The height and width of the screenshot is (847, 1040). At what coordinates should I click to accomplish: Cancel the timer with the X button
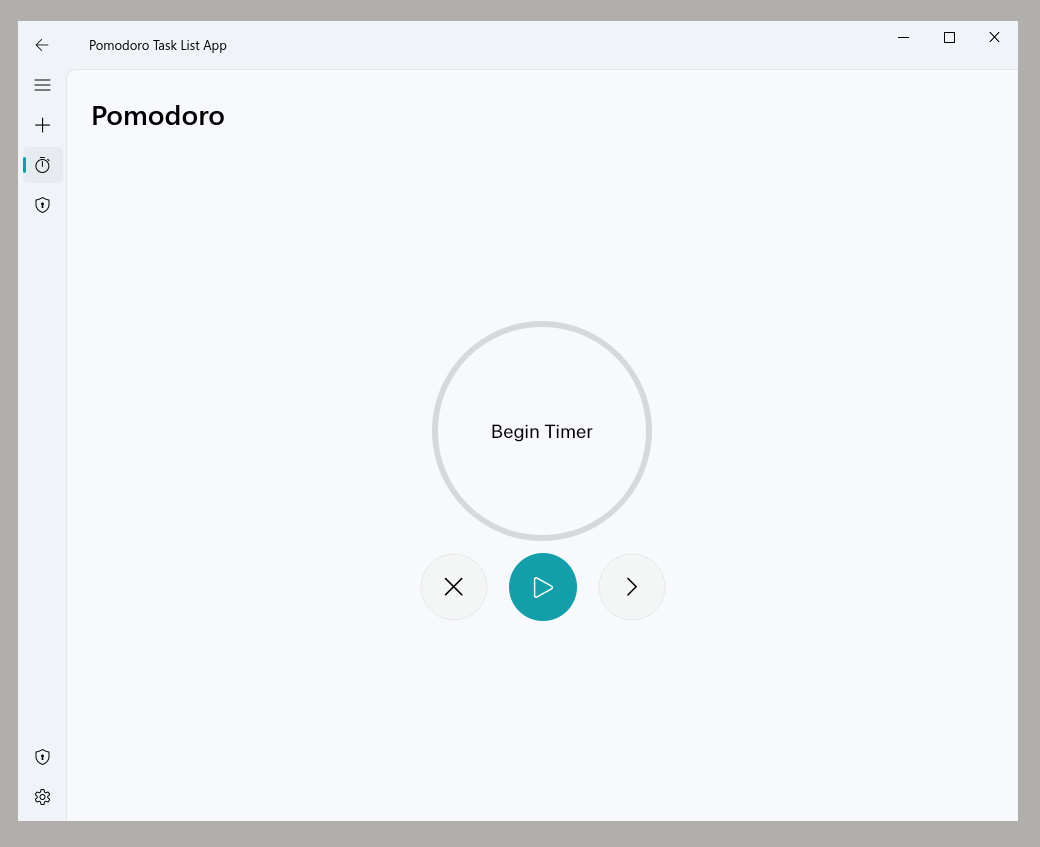coord(454,587)
